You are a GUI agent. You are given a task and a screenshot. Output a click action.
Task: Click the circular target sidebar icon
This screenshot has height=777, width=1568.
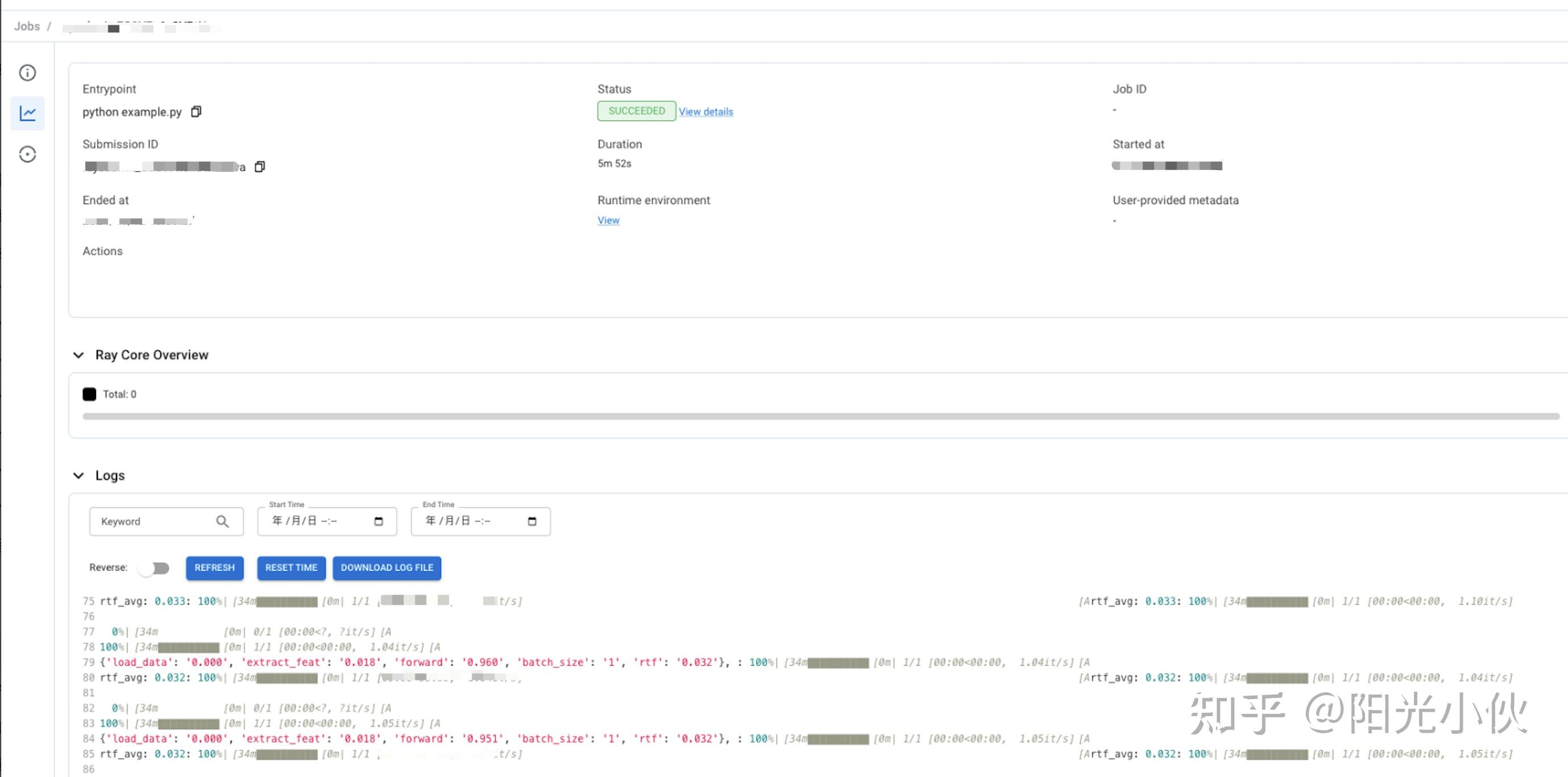[27, 154]
